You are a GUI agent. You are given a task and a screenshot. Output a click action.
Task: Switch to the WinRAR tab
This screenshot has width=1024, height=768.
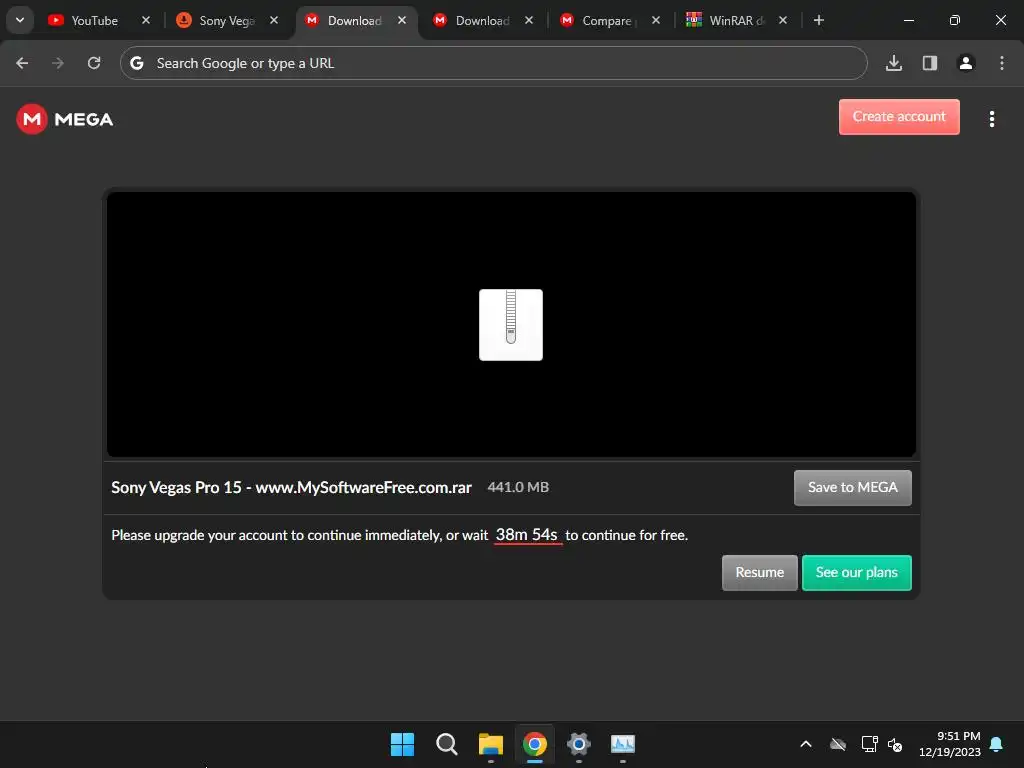pos(737,21)
